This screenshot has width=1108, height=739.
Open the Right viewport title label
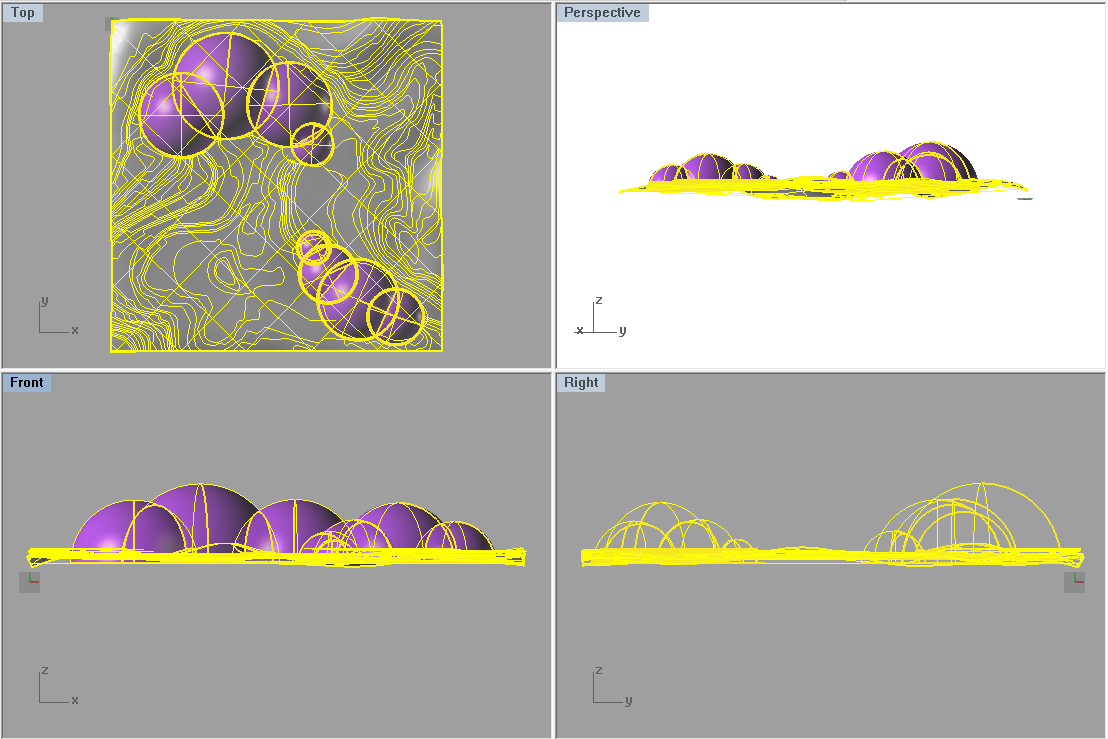pyautogui.click(x=581, y=382)
